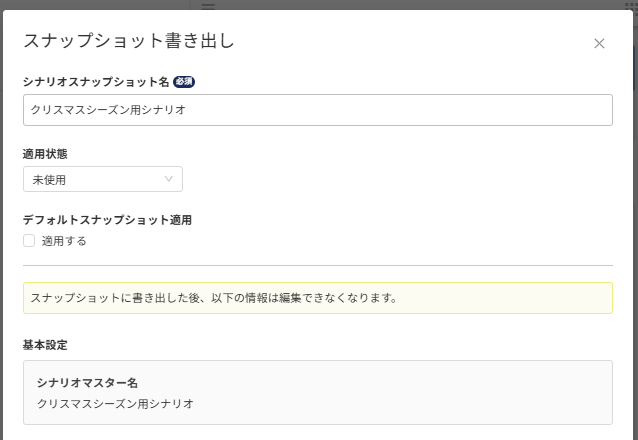Click the 基本設定 section heading
The image size is (638, 440).
pos(45,345)
